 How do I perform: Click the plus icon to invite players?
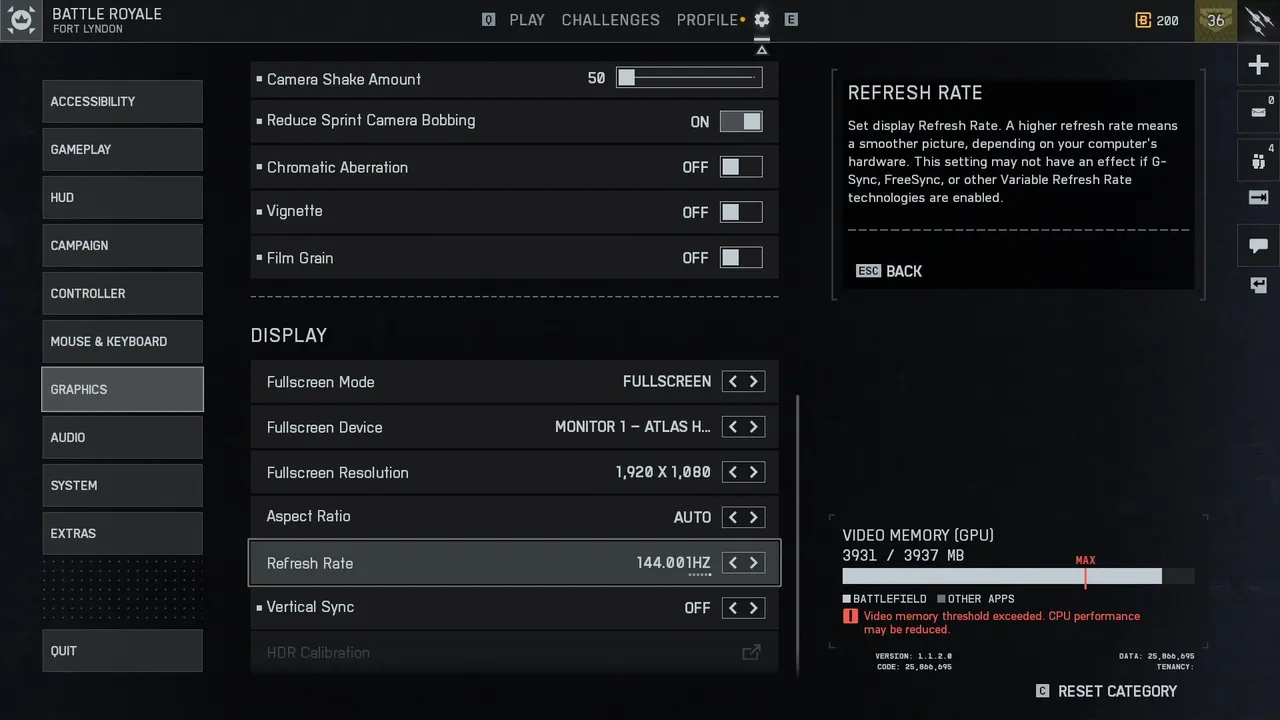click(x=1258, y=66)
